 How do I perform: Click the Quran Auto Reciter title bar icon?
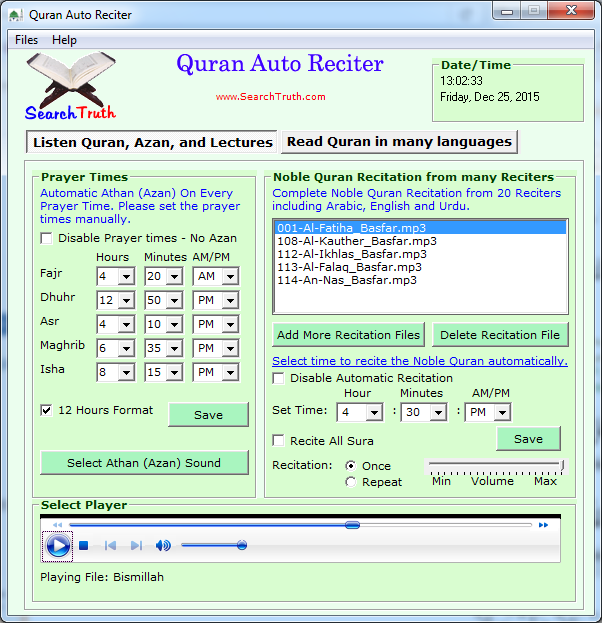15,15
